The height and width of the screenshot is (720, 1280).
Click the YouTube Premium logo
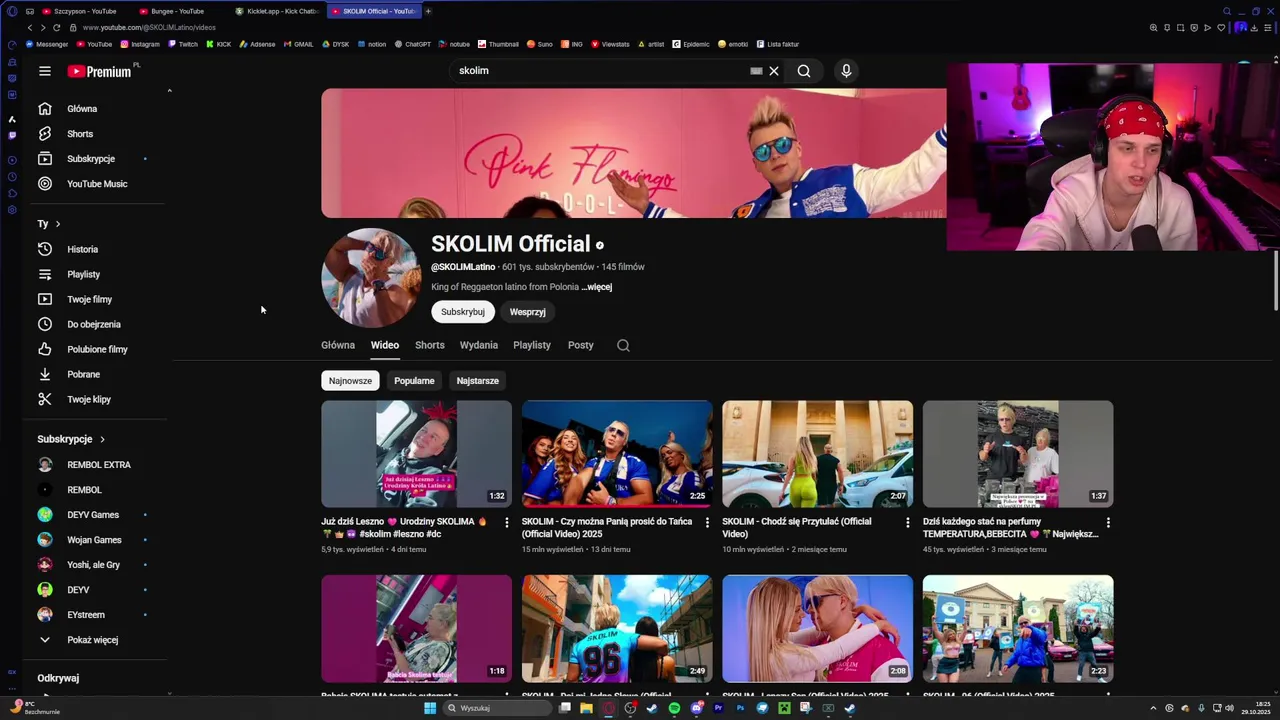(x=100, y=71)
